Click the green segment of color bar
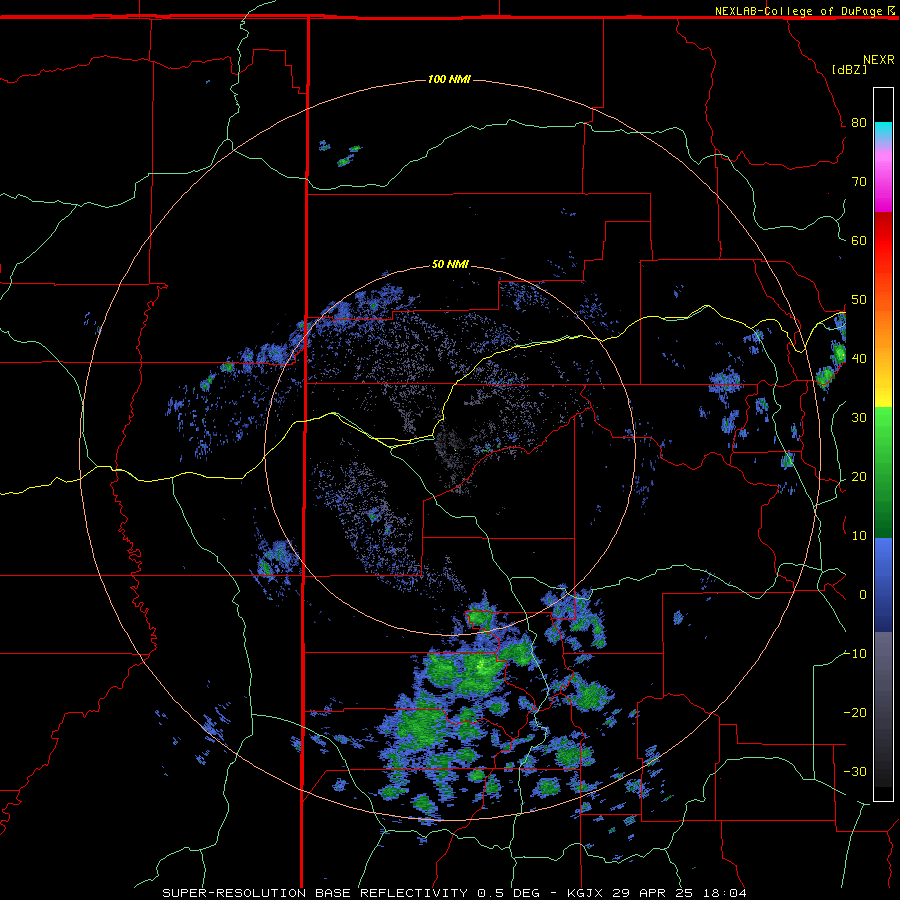Screen dimensions: 900x900 tap(883, 472)
